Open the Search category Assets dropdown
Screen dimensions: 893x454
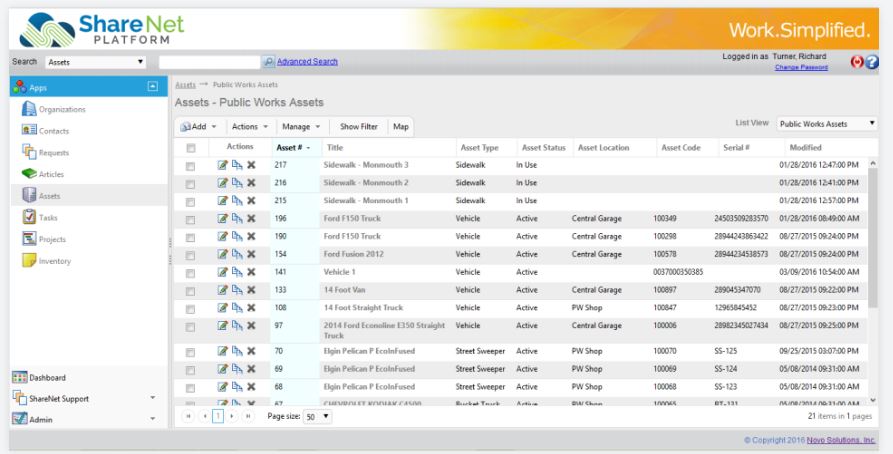coord(95,62)
